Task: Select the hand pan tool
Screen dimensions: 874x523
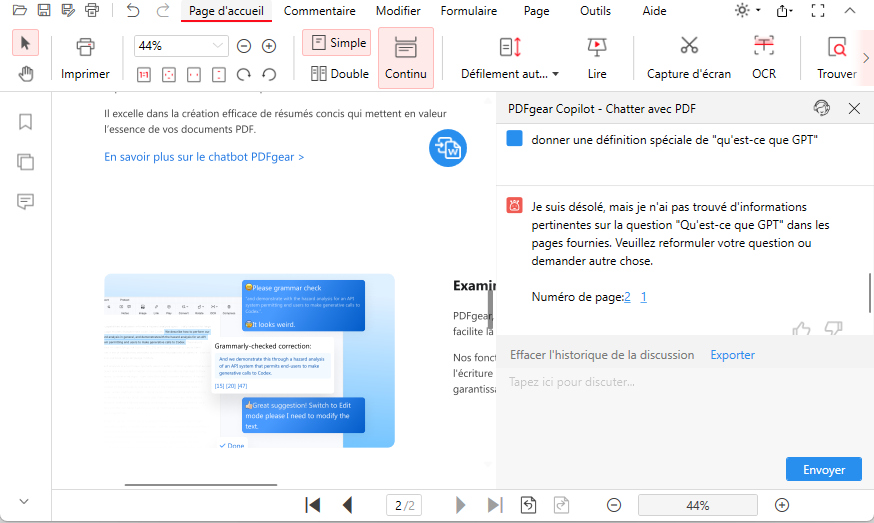Action: [25, 74]
